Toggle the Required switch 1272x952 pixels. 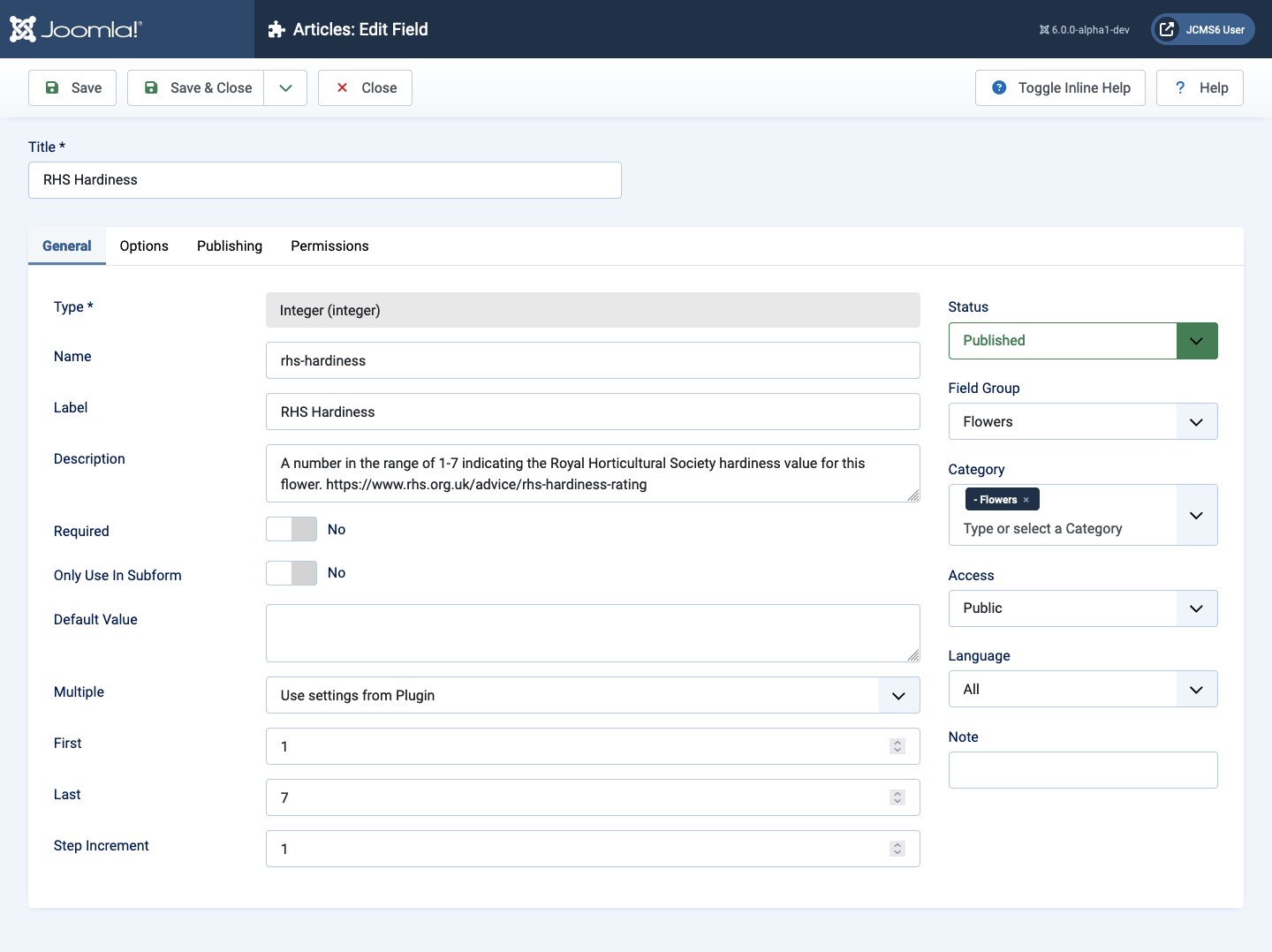coord(291,529)
